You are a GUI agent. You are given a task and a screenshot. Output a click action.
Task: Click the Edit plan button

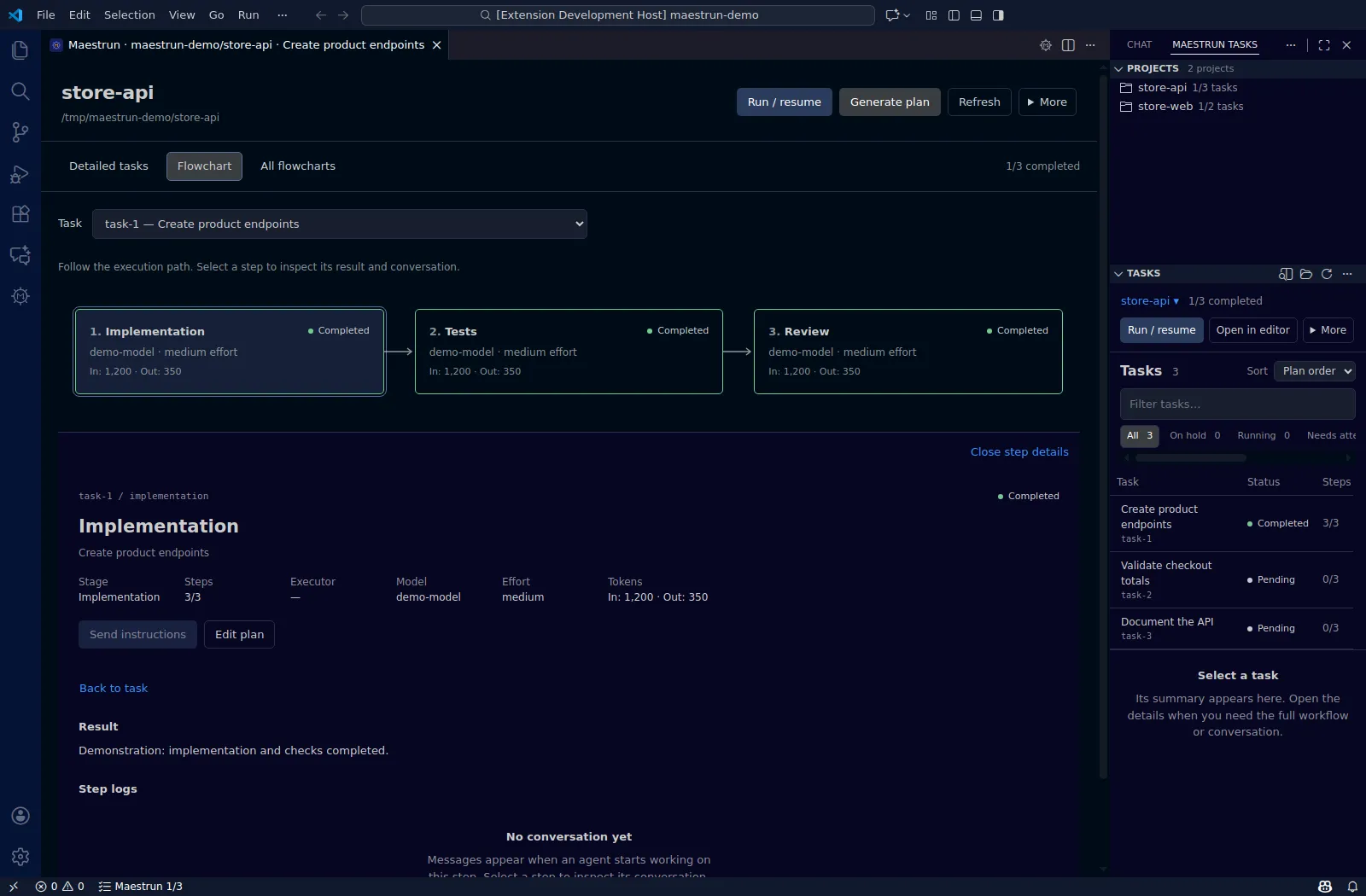tap(239, 635)
